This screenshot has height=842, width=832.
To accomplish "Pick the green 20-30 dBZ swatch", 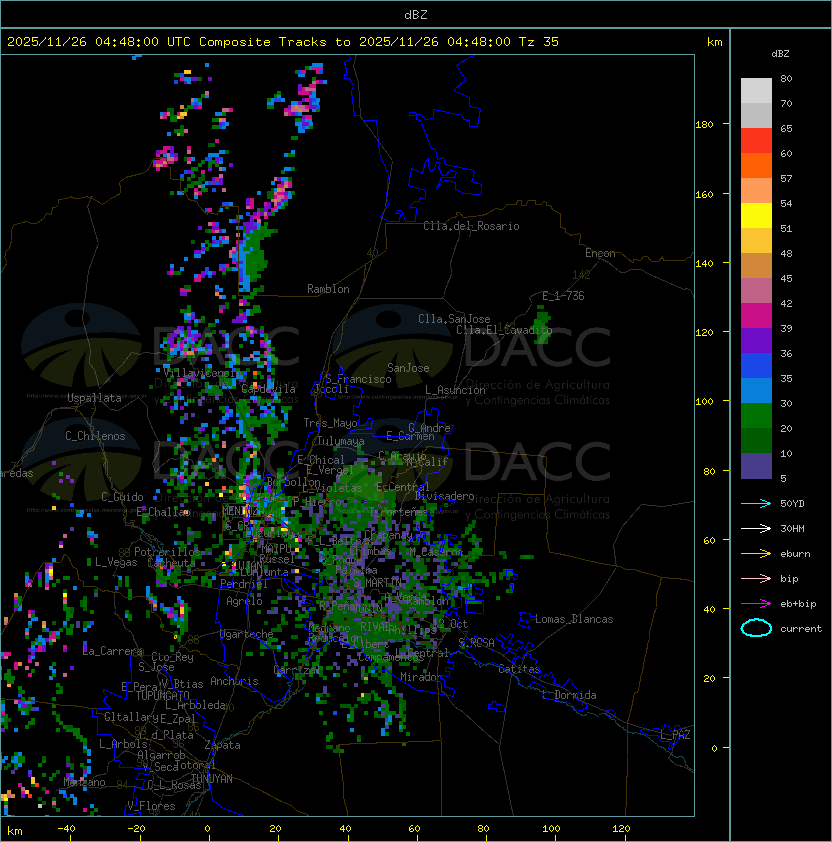I will 756,415.
